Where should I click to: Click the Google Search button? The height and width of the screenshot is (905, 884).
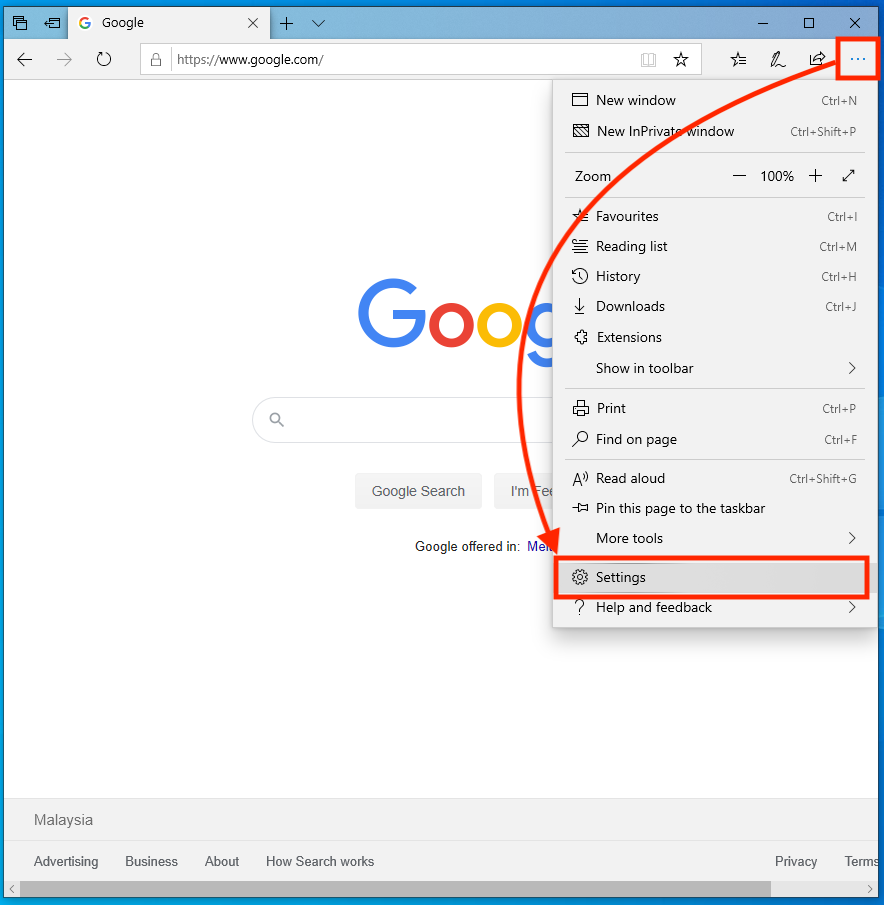[x=418, y=491]
